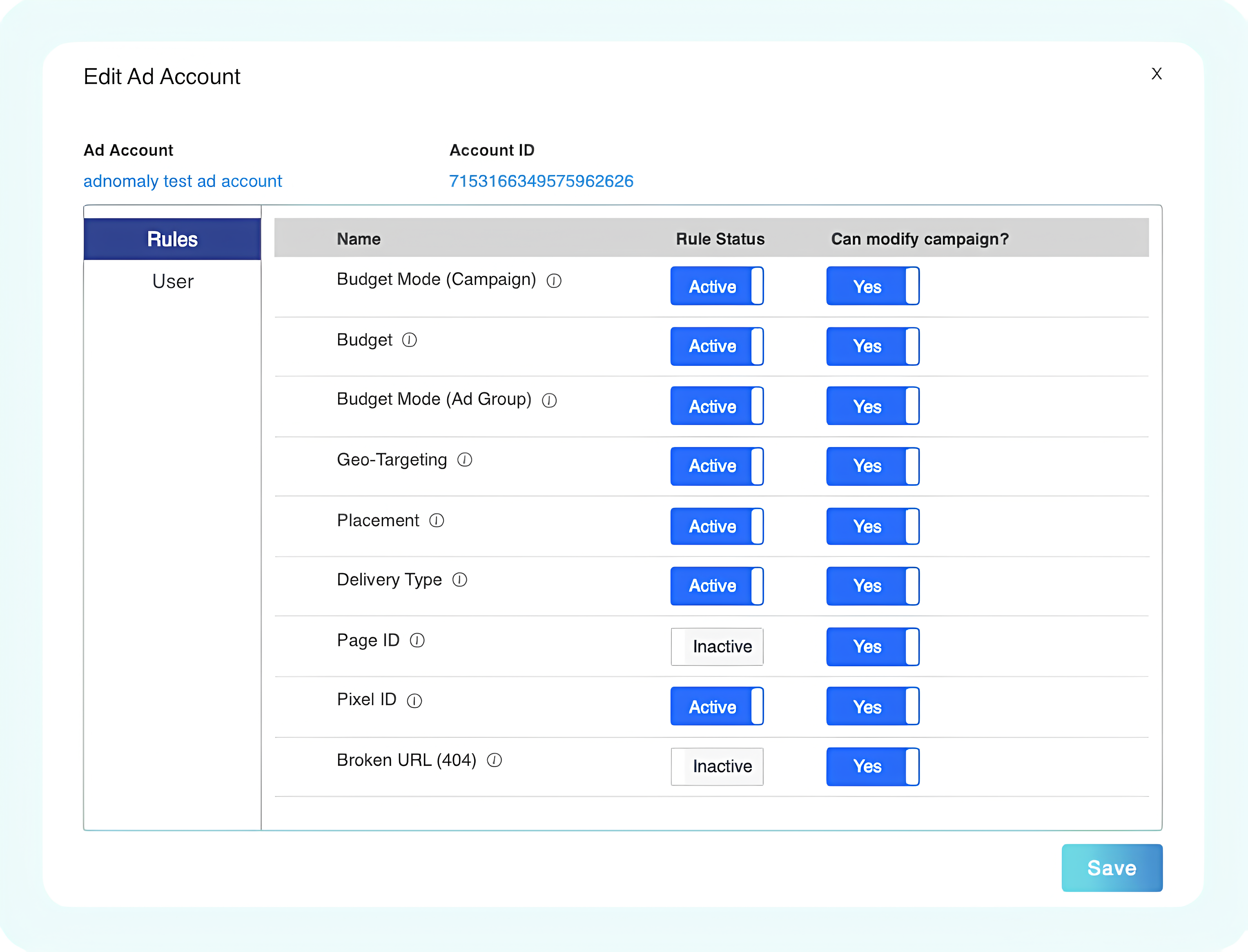Image resolution: width=1248 pixels, height=952 pixels.
Task: Switch to the User tab
Action: (173, 282)
